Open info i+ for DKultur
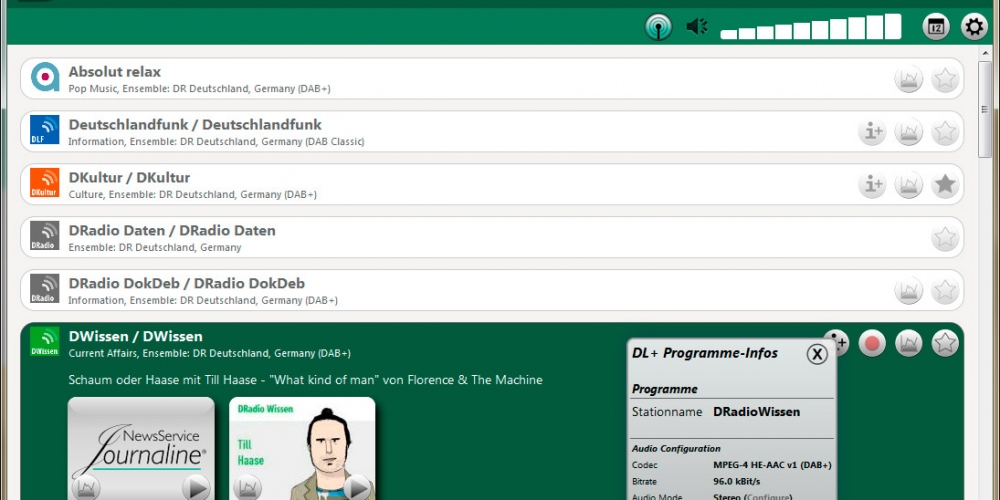1000x500 pixels. 872,185
